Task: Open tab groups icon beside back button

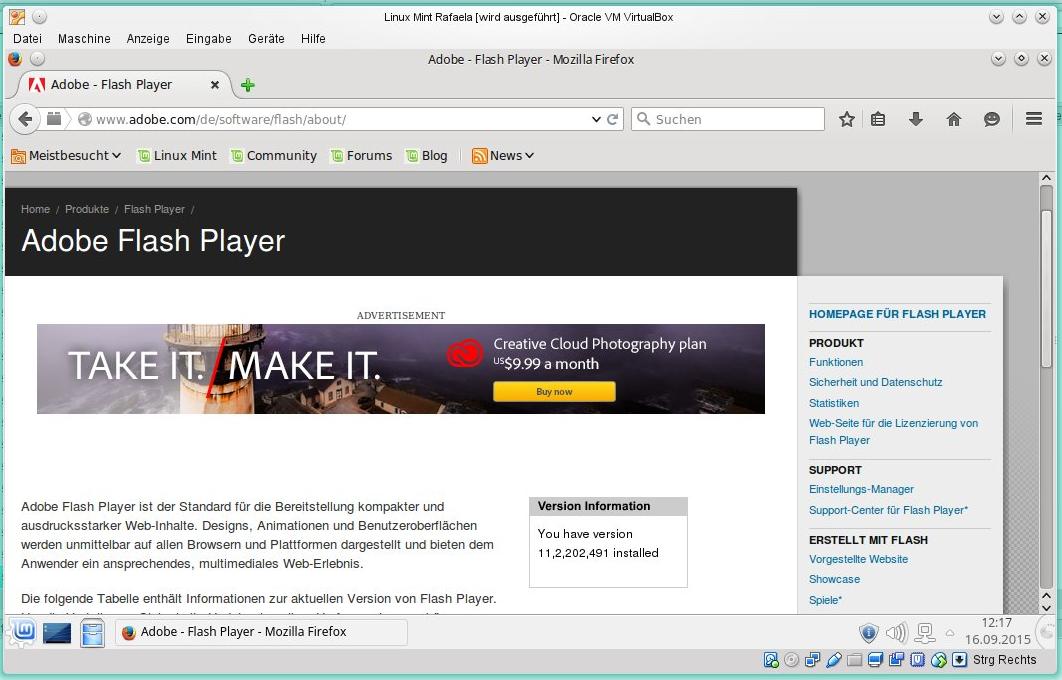Action: click(x=54, y=119)
